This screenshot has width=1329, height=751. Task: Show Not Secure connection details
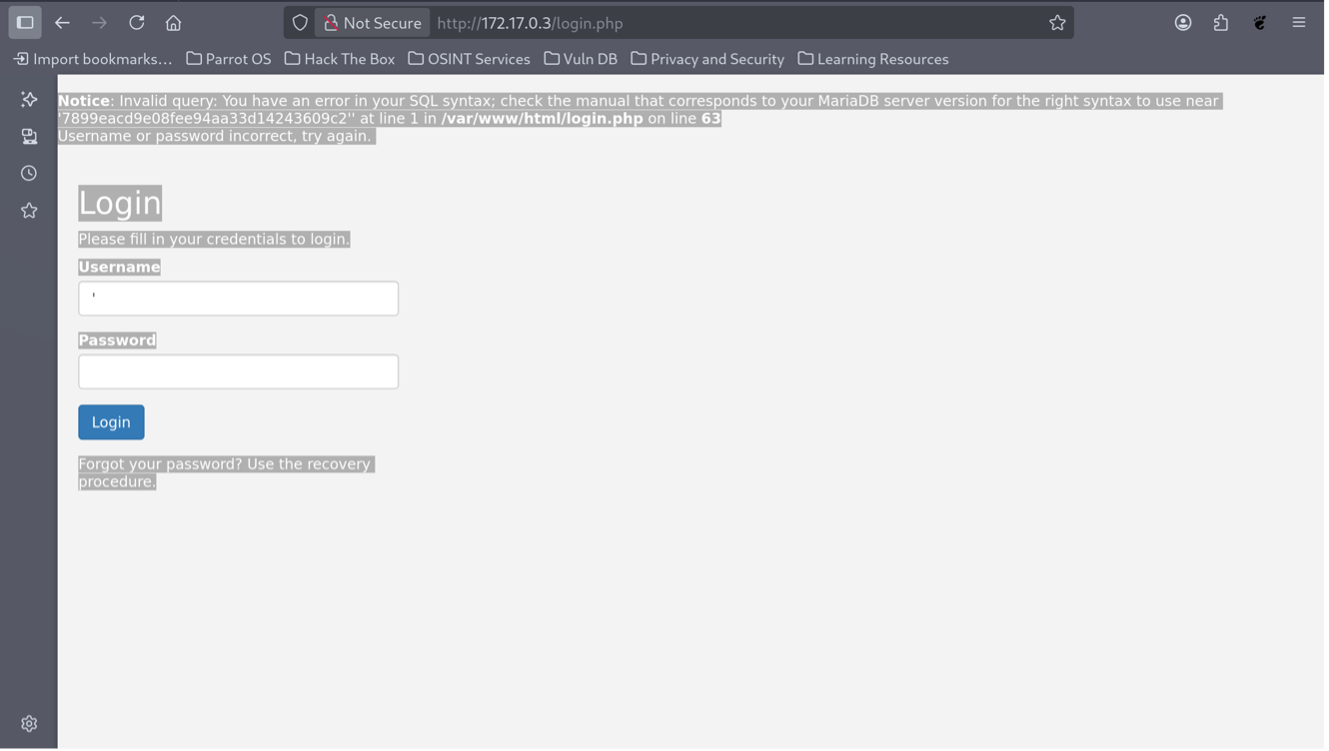coord(372,23)
